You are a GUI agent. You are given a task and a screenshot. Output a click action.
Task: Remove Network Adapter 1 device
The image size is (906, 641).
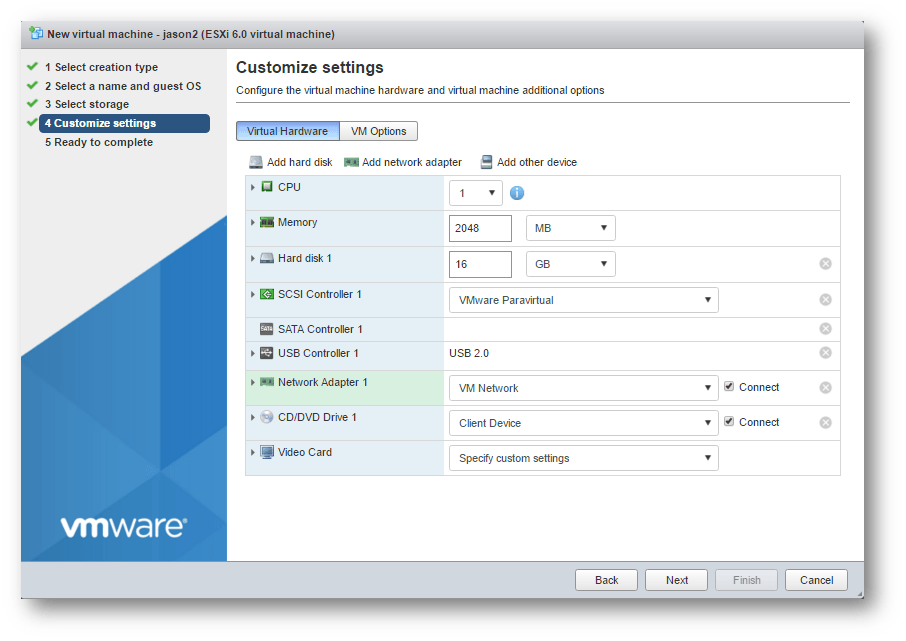tap(826, 387)
